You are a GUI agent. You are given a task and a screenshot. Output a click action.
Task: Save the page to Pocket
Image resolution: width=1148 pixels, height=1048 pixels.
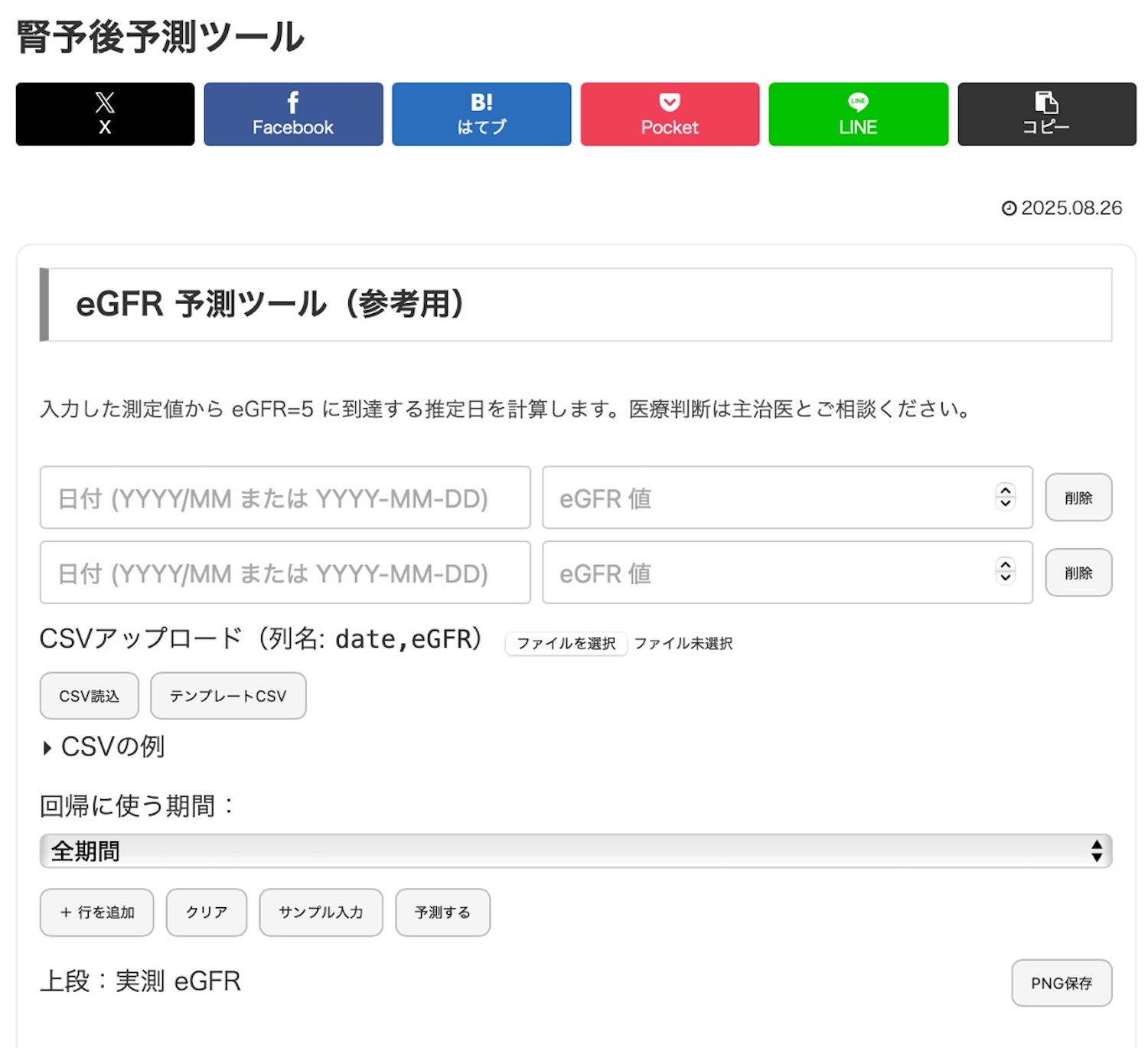[x=670, y=114]
